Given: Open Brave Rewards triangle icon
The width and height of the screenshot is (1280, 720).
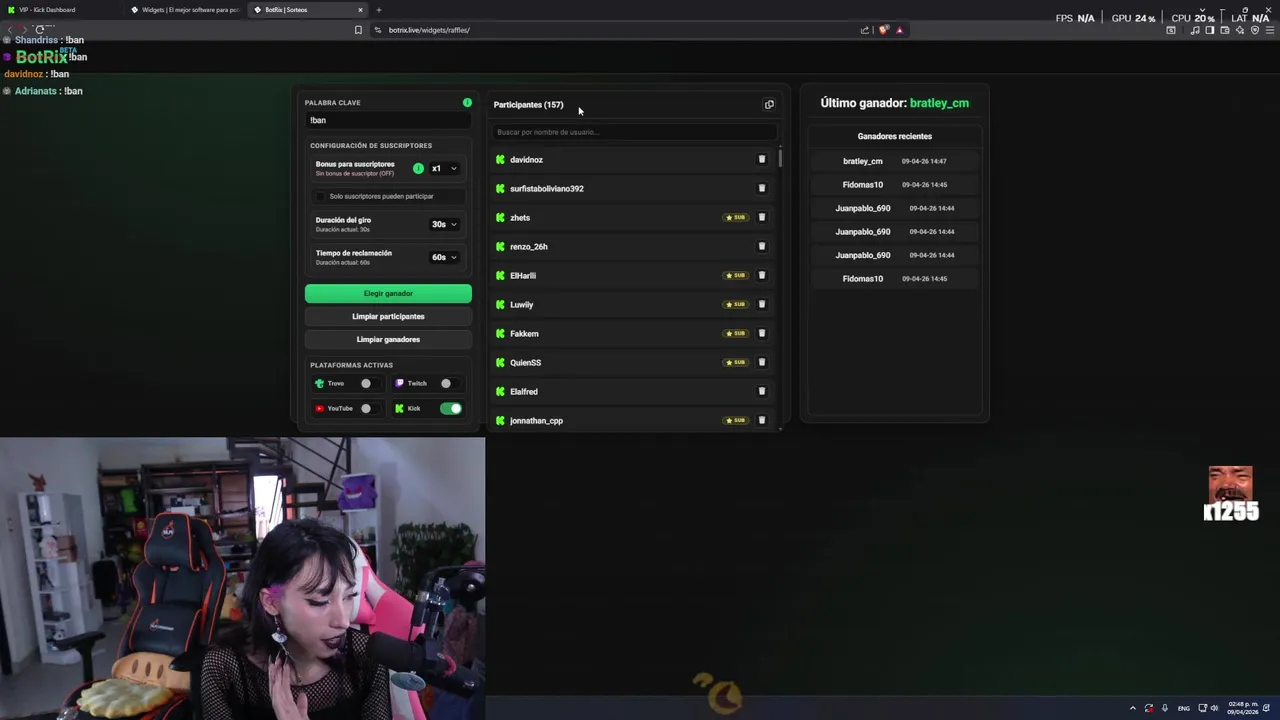Looking at the screenshot, I should coord(899,30).
